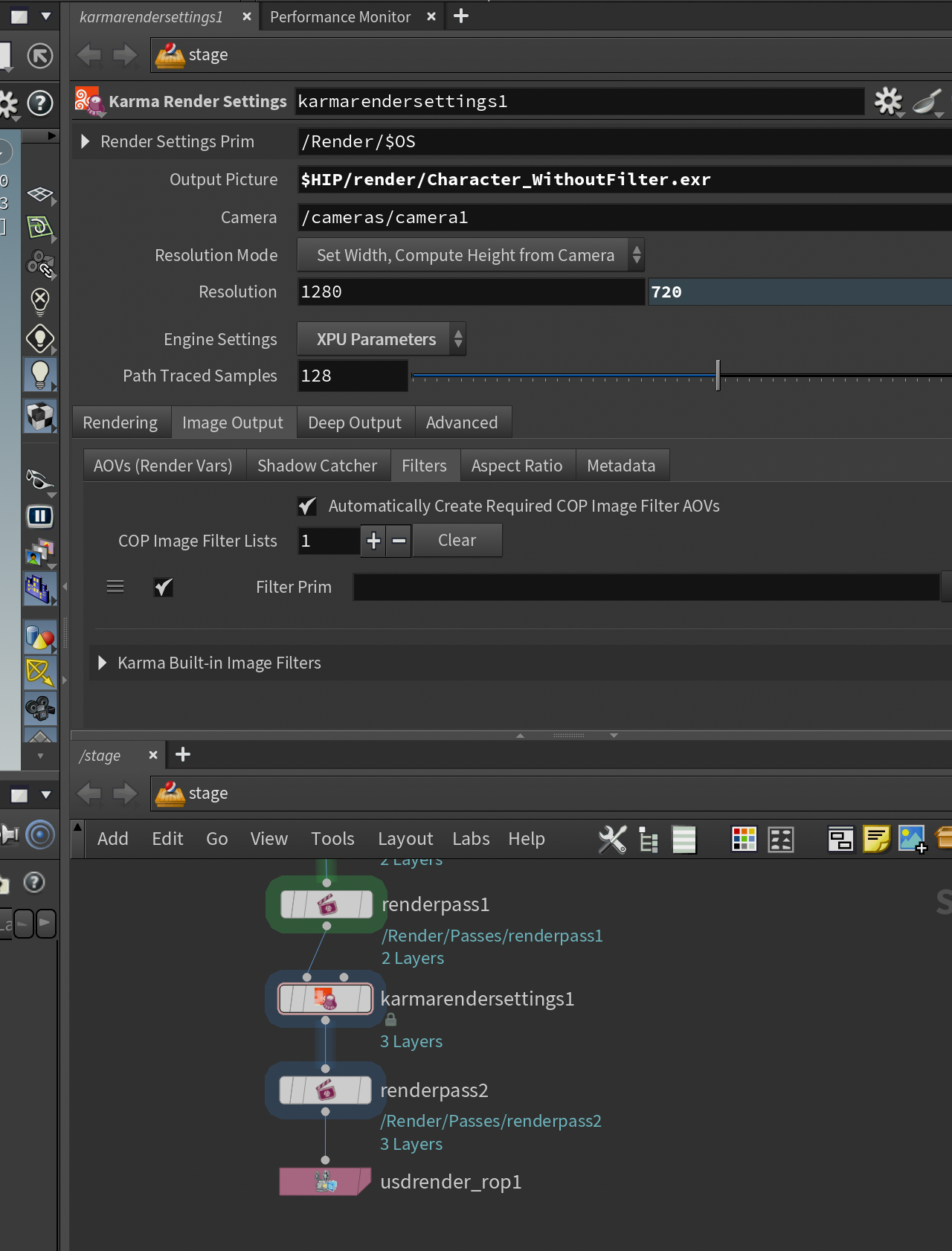Open the color palette grid icon
This screenshot has height=1251, width=952.
(x=744, y=840)
